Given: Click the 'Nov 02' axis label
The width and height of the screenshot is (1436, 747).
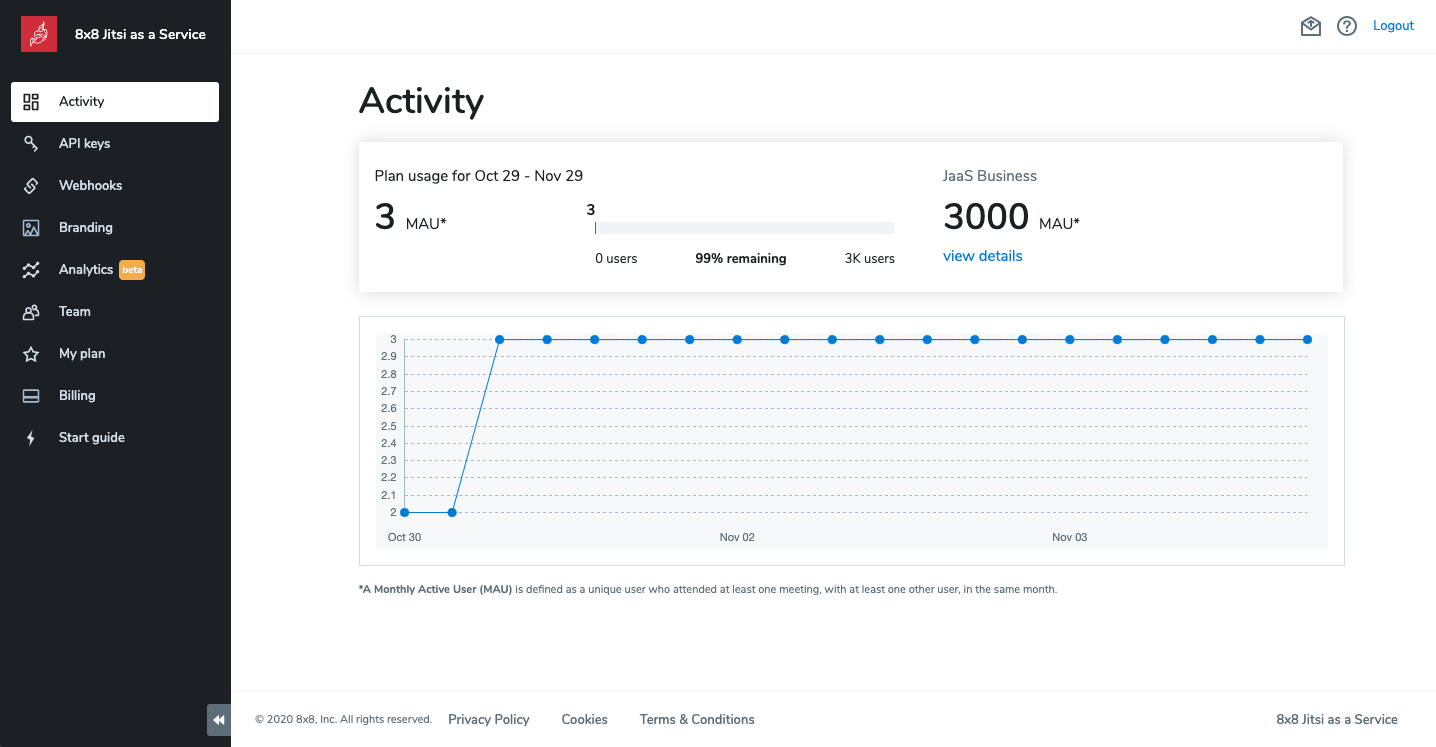Looking at the screenshot, I should [x=737, y=538].
